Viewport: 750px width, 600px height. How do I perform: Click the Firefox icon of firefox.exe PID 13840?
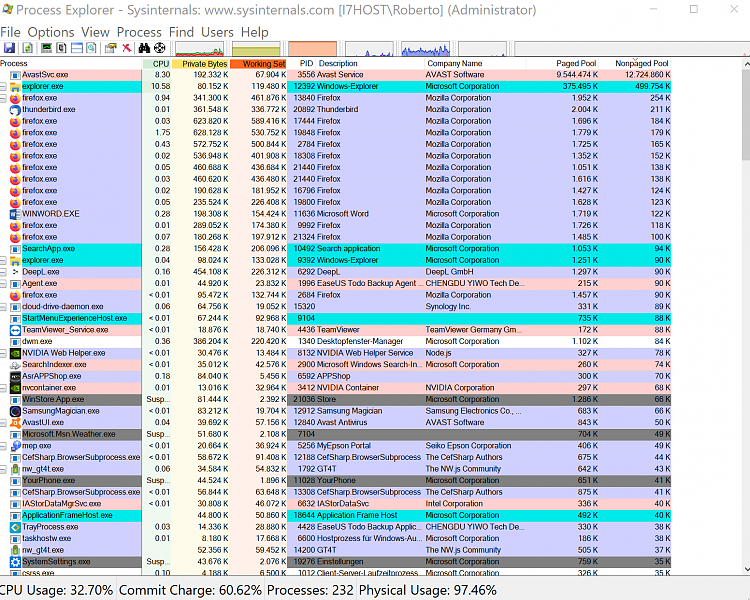pos(15,98)
